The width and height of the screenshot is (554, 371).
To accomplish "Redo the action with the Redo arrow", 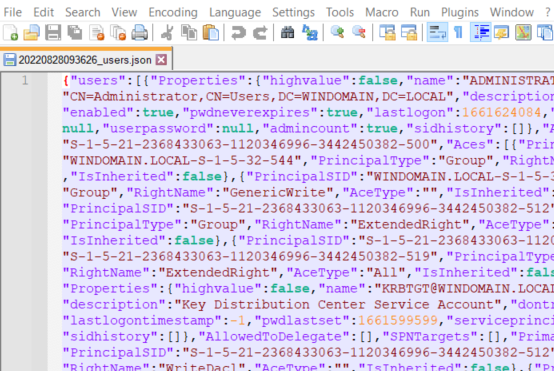I will click(x=260, y=33).
